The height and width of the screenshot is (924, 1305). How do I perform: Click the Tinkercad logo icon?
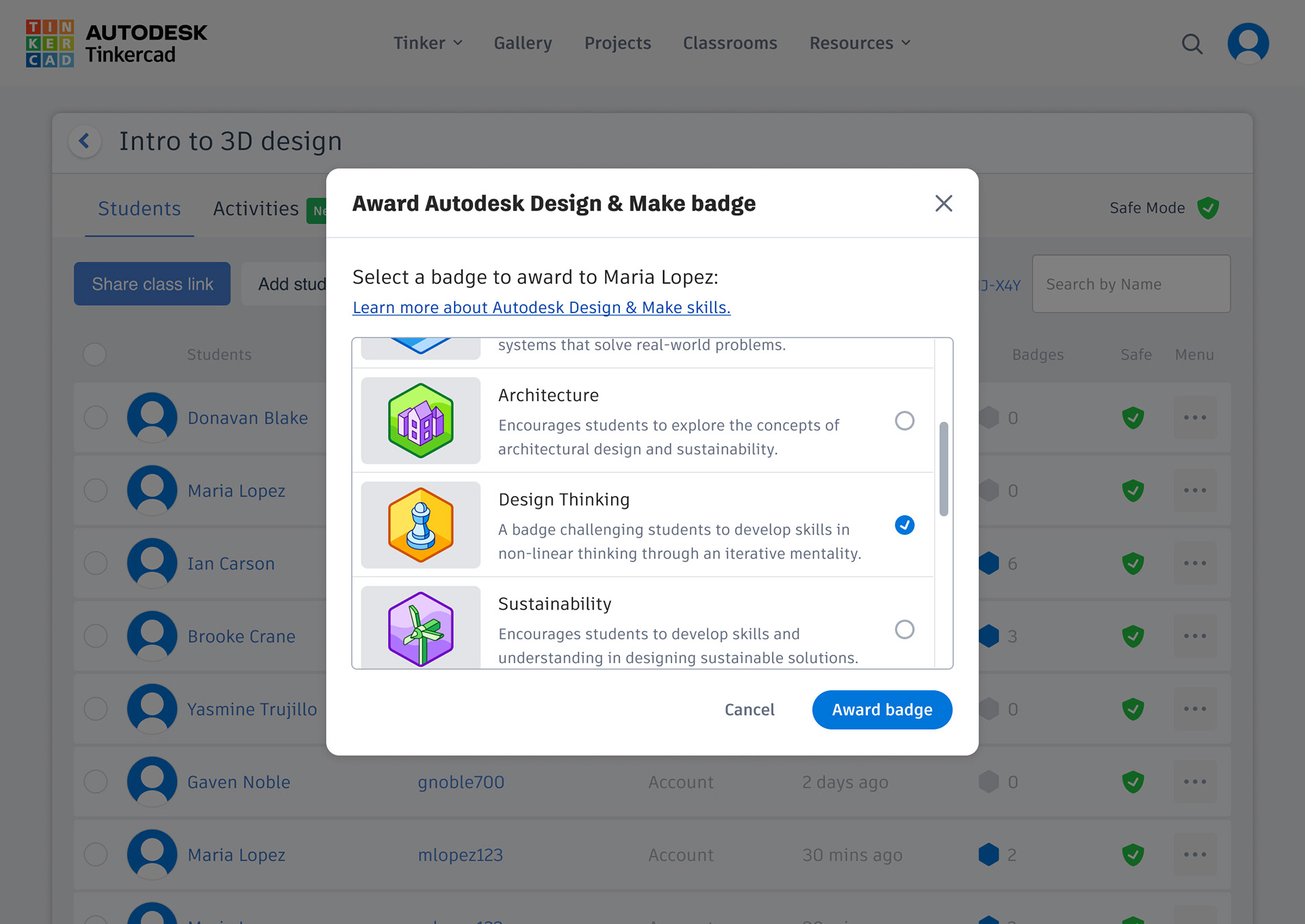(x=50, y=43)
